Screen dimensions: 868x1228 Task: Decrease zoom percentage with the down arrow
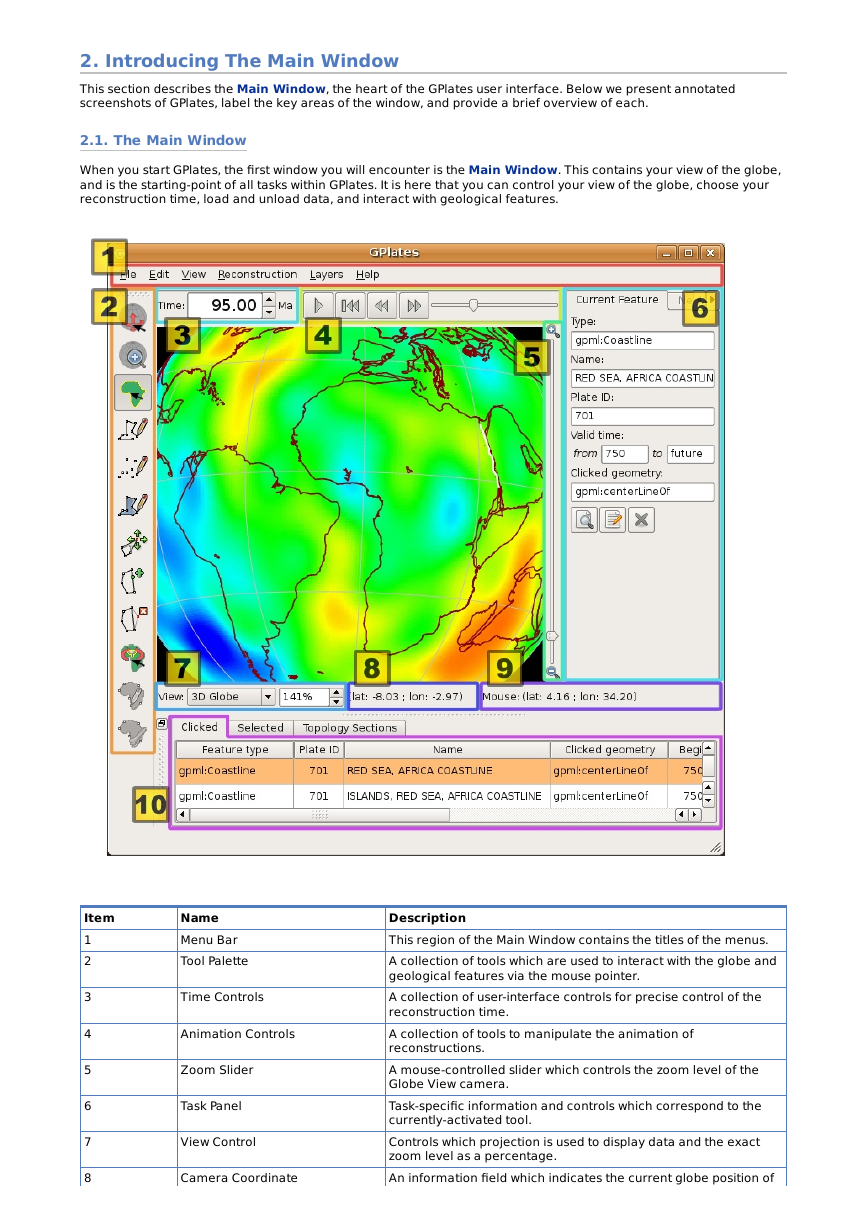point(337,702)
